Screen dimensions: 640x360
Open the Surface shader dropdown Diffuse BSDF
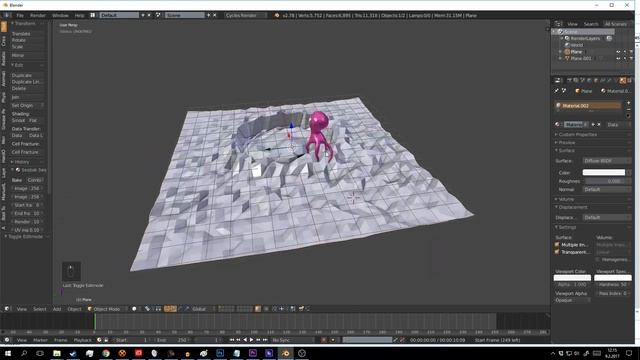[607, 161]
